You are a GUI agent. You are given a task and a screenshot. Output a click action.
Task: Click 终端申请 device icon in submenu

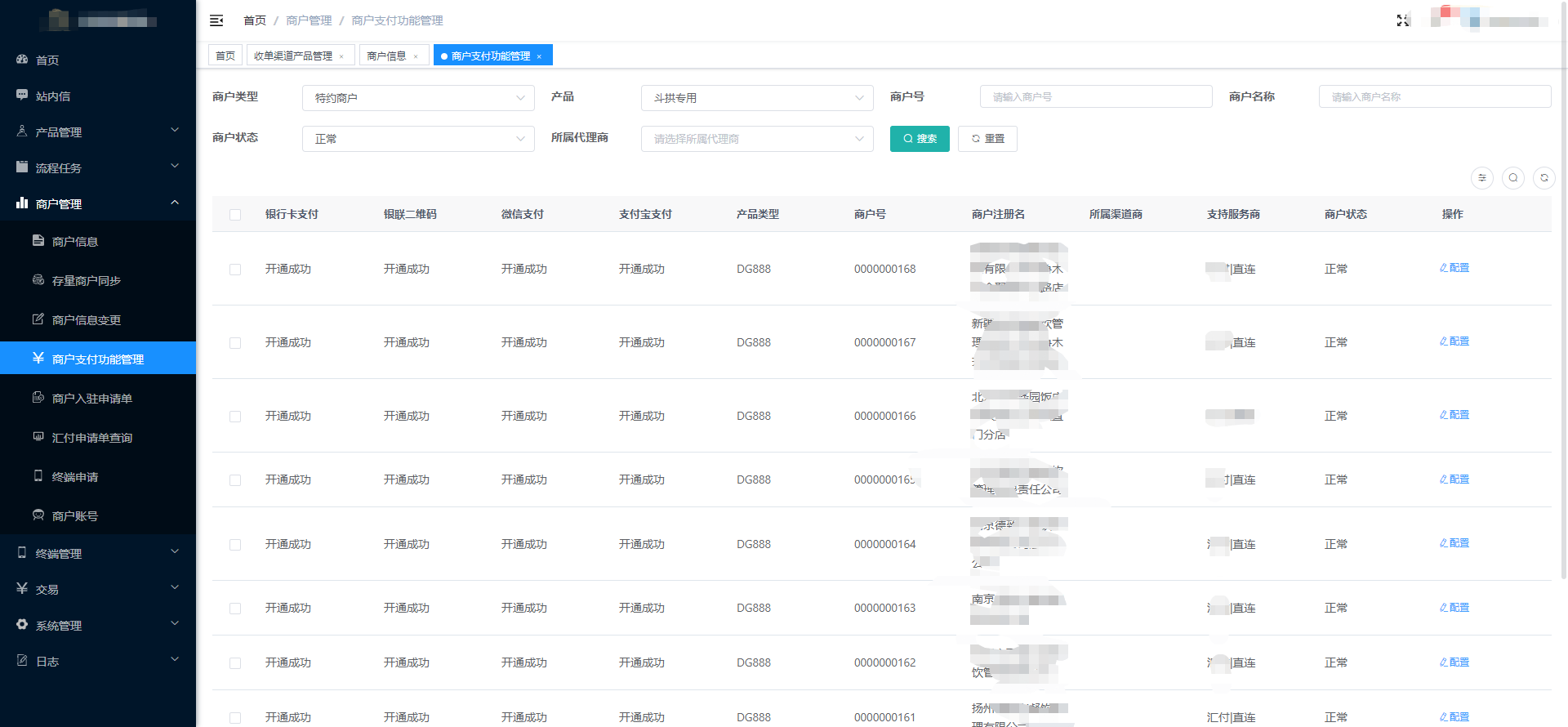[x=38, y=476]
